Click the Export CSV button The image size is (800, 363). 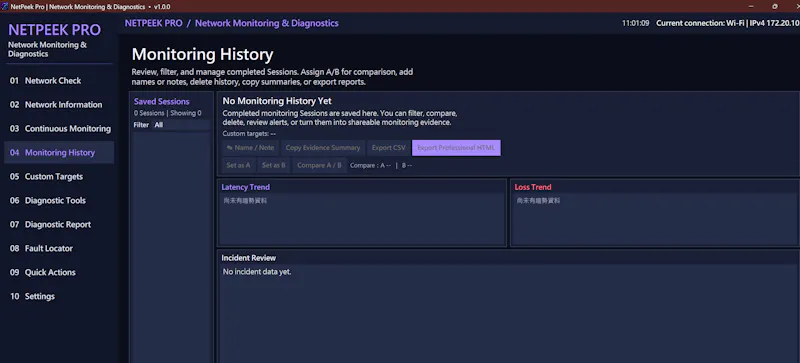pos(388,148)
